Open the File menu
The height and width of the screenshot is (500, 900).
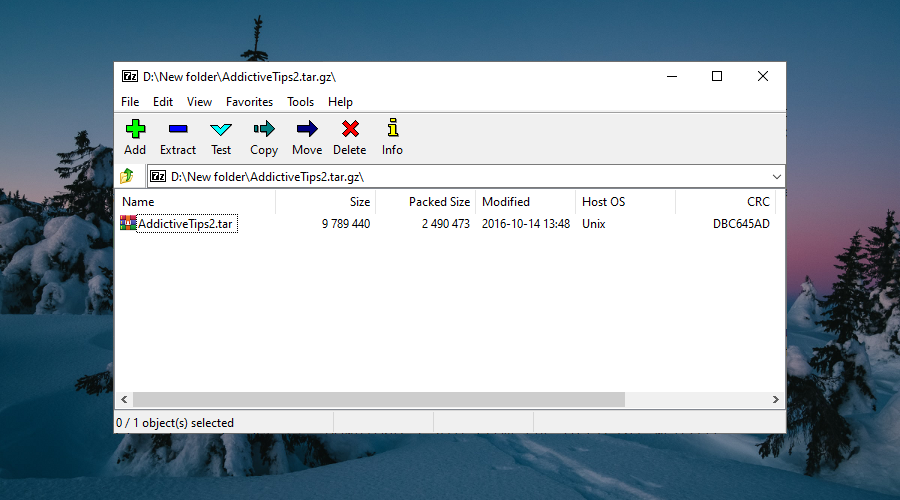pos(130,102)
